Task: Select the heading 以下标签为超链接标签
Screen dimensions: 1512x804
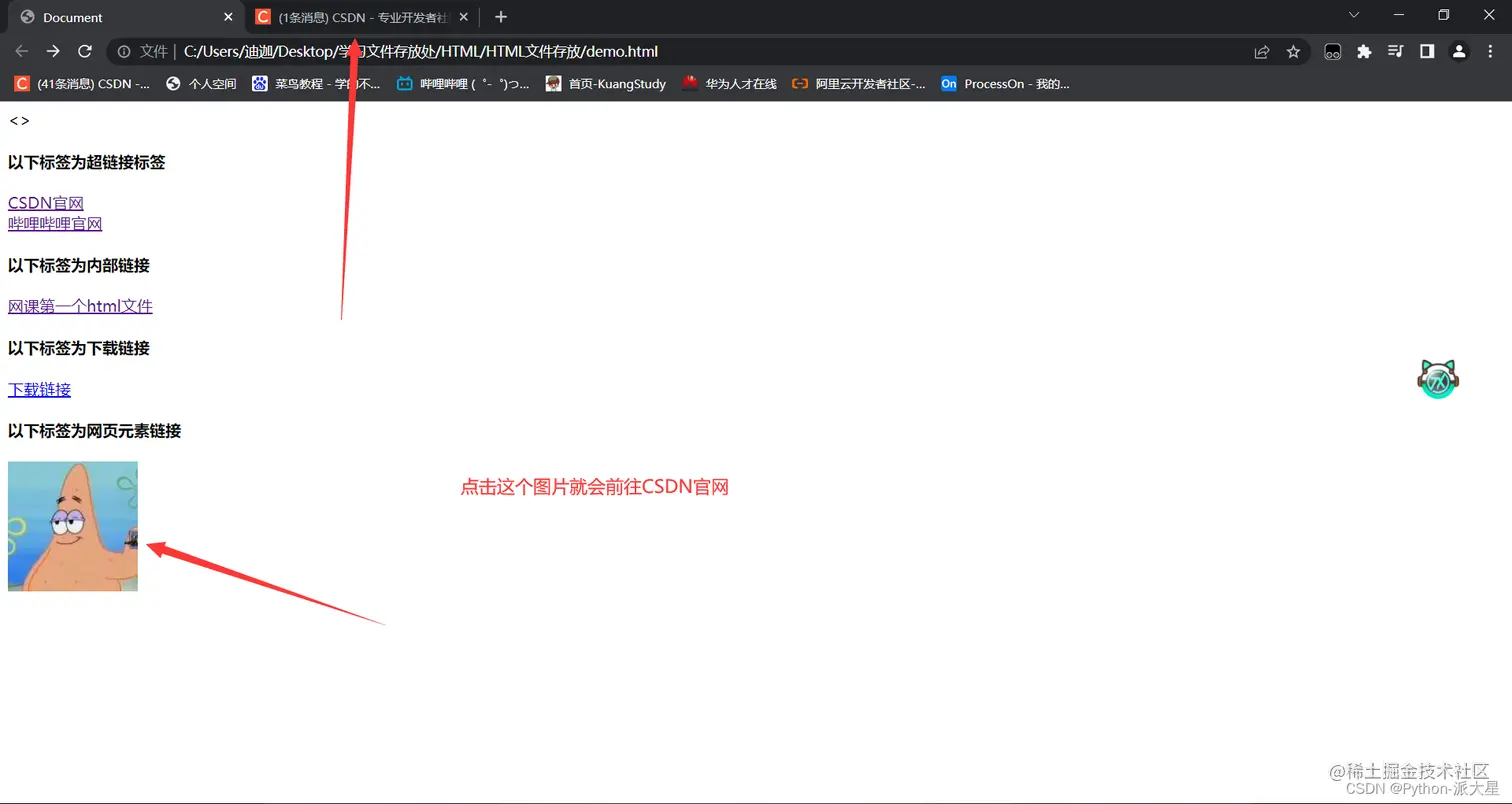Action: pos(86,162)
